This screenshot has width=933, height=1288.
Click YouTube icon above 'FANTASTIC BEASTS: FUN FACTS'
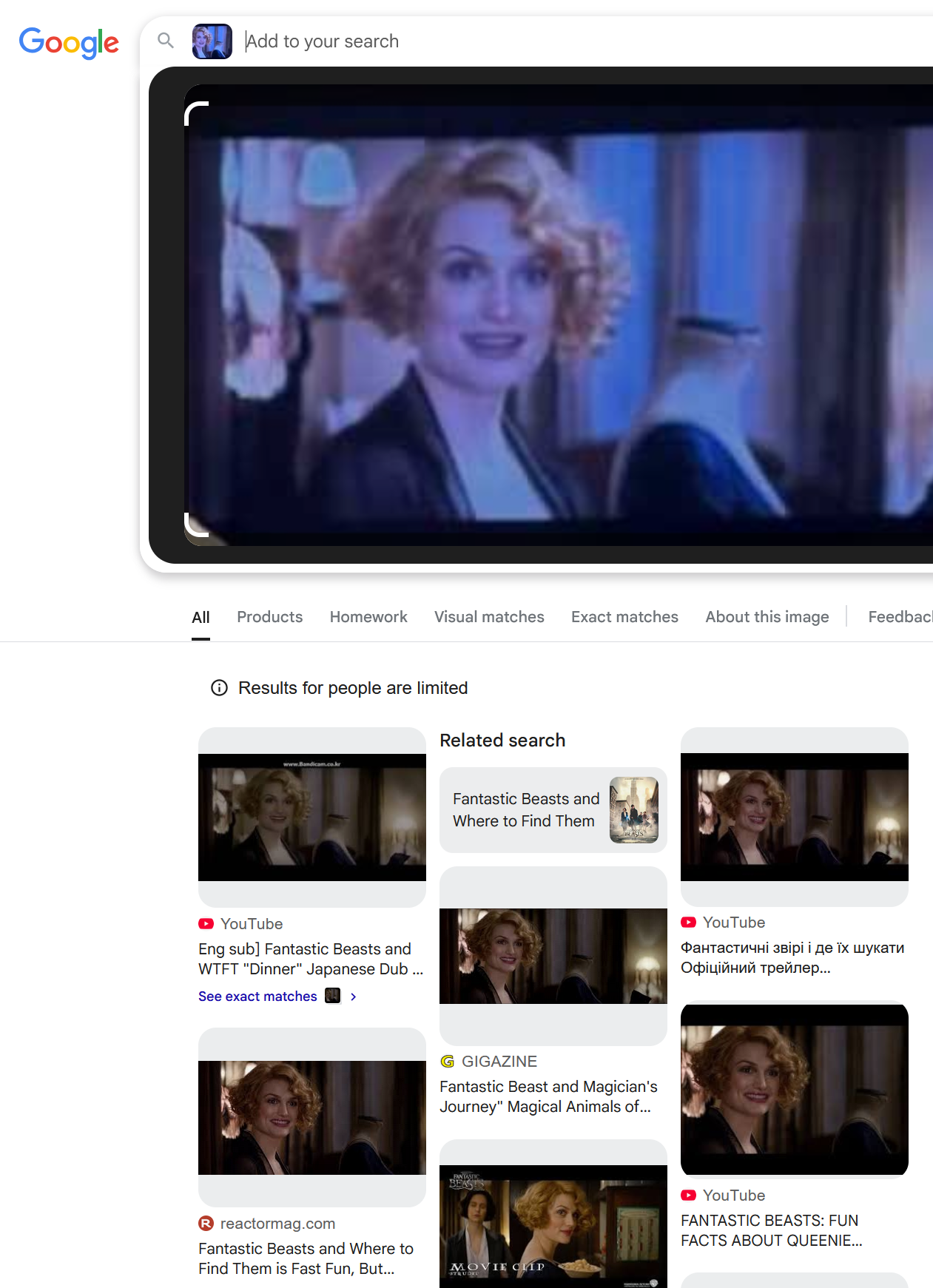(x=689, y=1196)
